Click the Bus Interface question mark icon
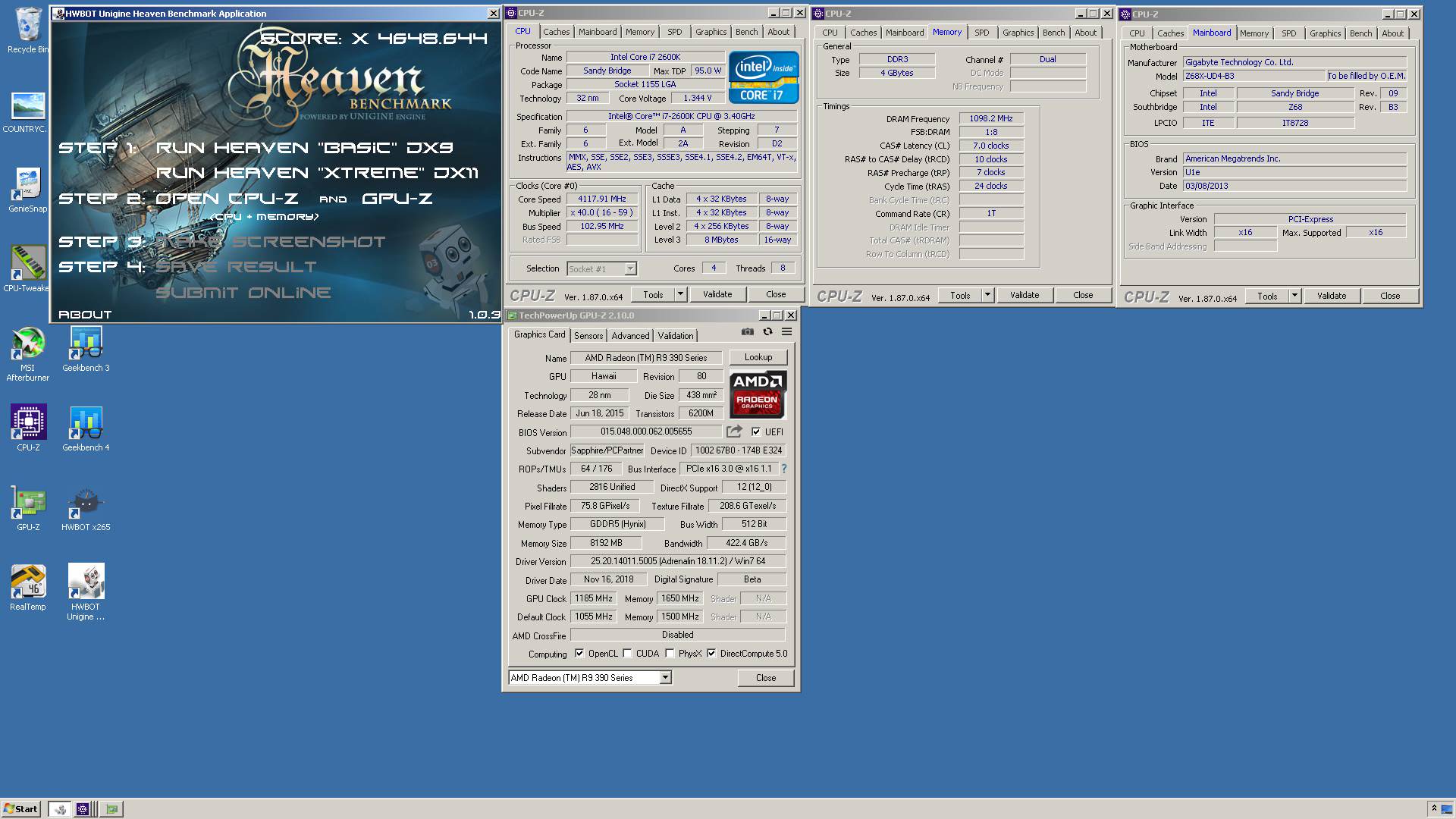The image size is (1456, 819). click(784, 469)
